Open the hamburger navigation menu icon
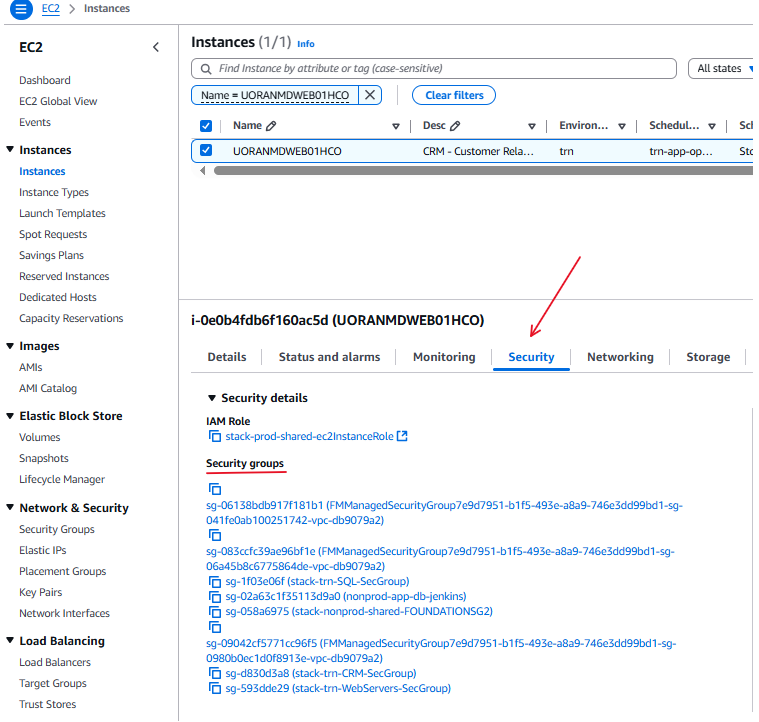The image size is (759, 722). click(x=21, y=9)
